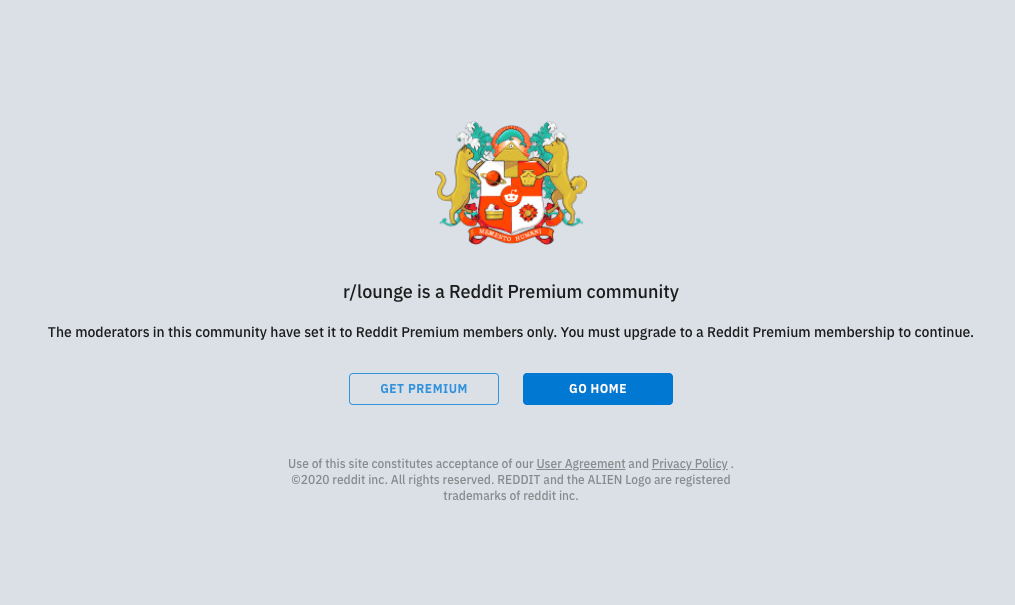Click the Reddit Snoo icon at the crest center
Viewport: 1015px width, 605px height.
511,195
